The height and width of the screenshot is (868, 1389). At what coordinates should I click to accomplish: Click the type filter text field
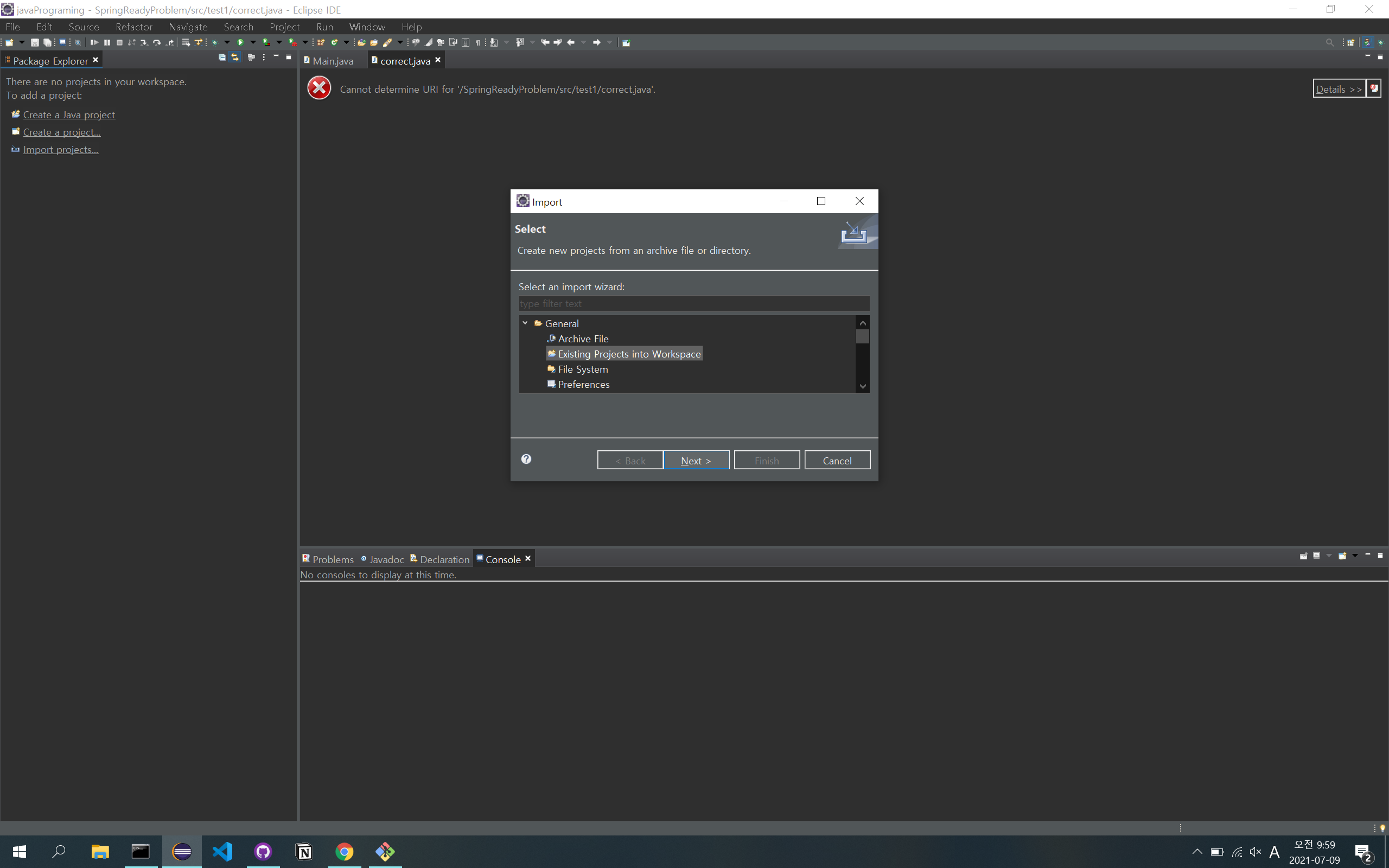pos(693,304)
